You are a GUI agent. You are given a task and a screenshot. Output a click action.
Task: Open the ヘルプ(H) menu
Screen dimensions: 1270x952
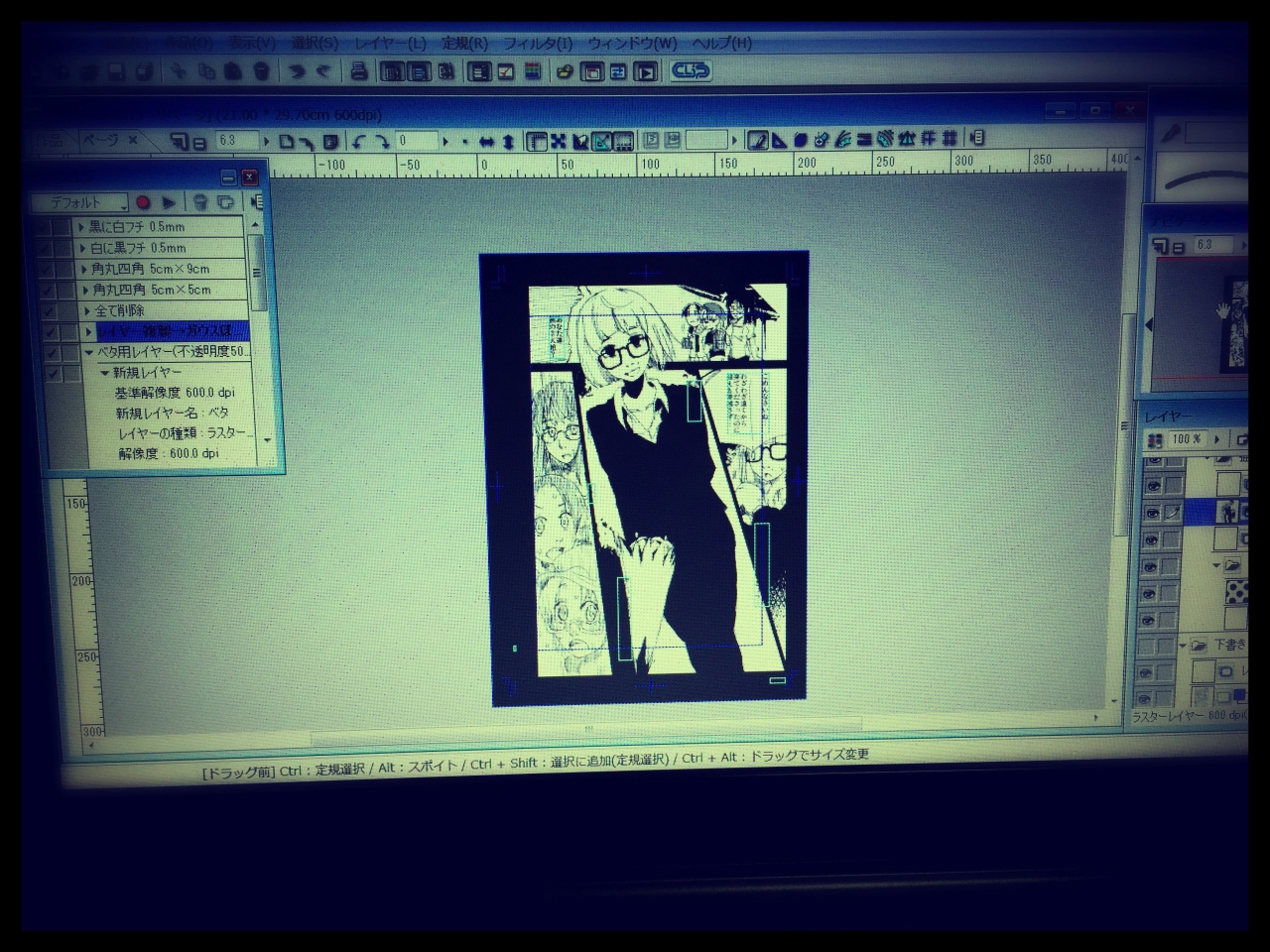tap(721, 44)
